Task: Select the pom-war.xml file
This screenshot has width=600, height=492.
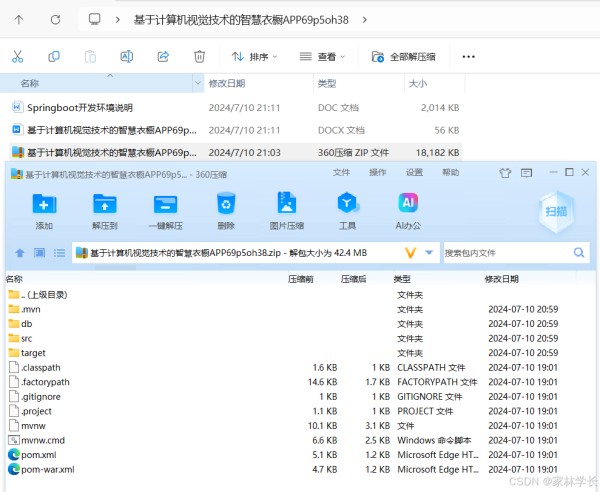Action: [x=41, y=469]
